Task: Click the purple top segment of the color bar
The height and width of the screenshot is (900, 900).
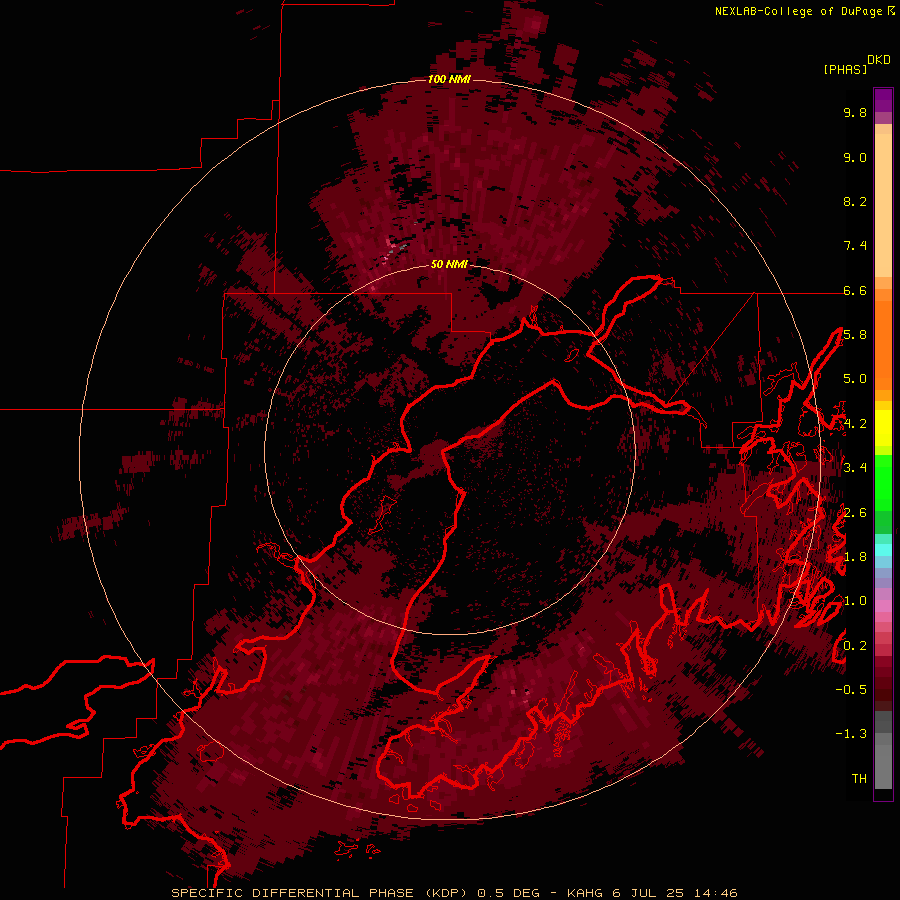Action: pyautogui.click(x=883, y=100)
